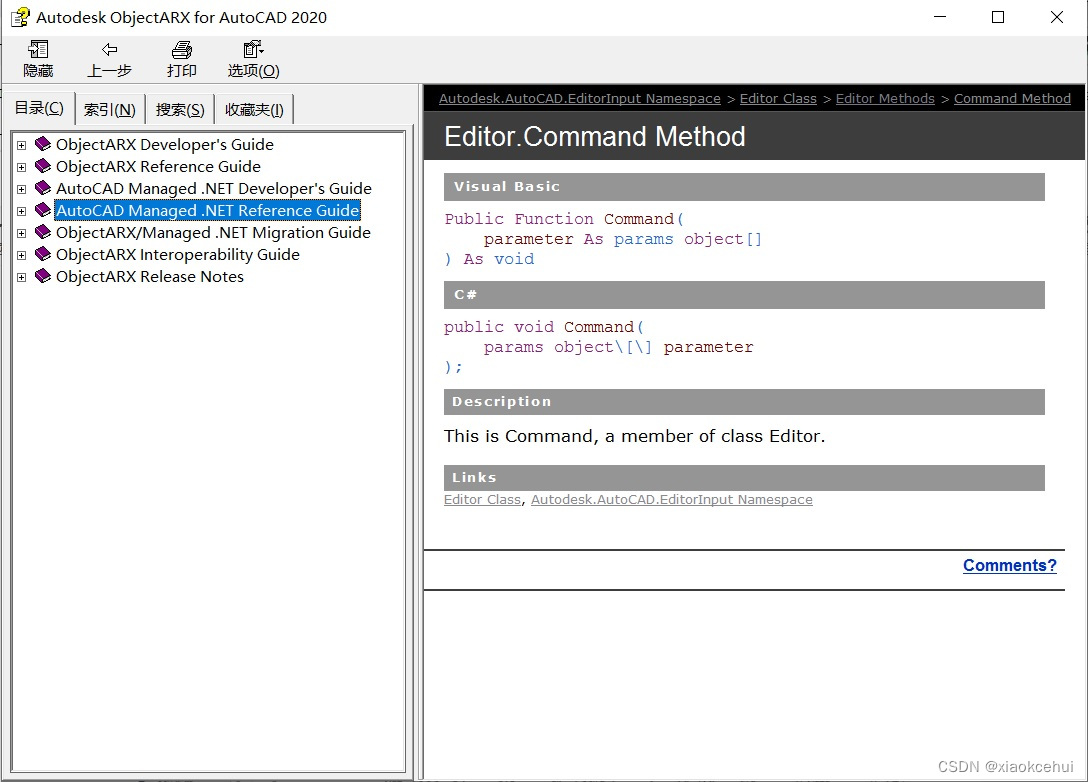Click the book icon beside ObjectARX/Managed .NET Migration Guide
The height and width of the screenshot is (782, 1088).
[43, 232]
